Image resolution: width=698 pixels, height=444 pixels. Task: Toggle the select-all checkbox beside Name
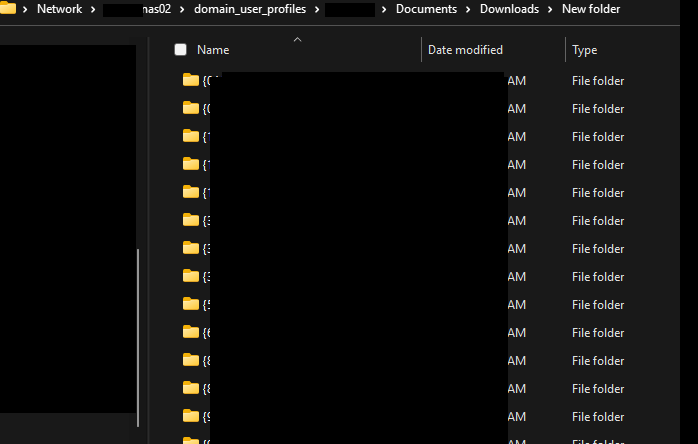[x=180, y=49]
